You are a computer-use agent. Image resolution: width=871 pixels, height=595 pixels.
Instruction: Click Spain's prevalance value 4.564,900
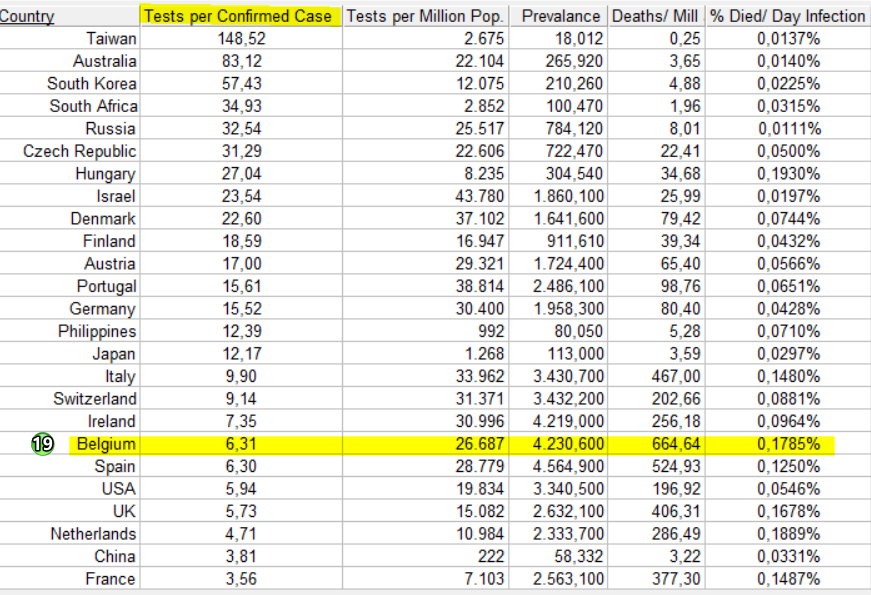(568, 466)
